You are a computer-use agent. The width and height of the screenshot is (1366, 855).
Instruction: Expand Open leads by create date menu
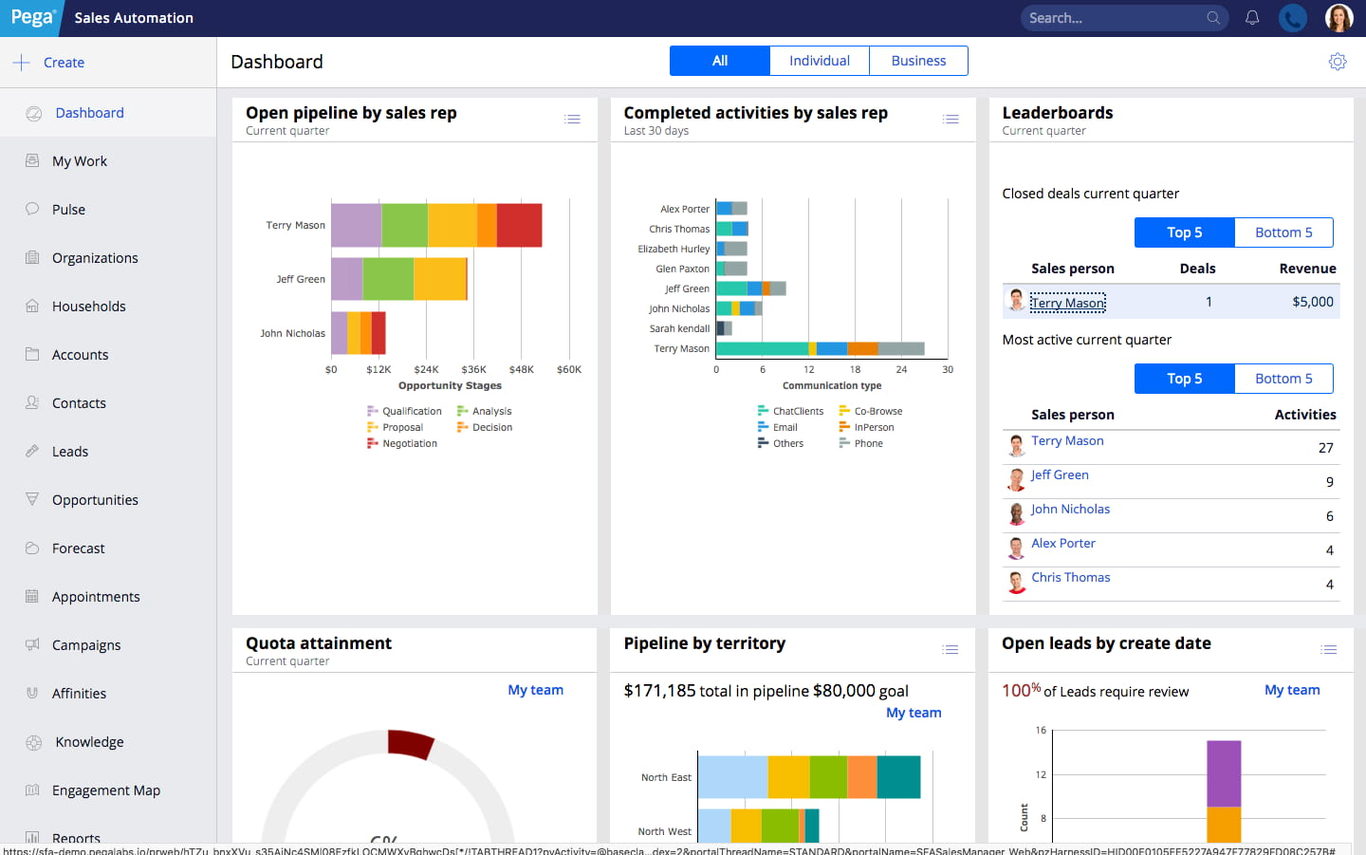click(x=1328, y=650)
